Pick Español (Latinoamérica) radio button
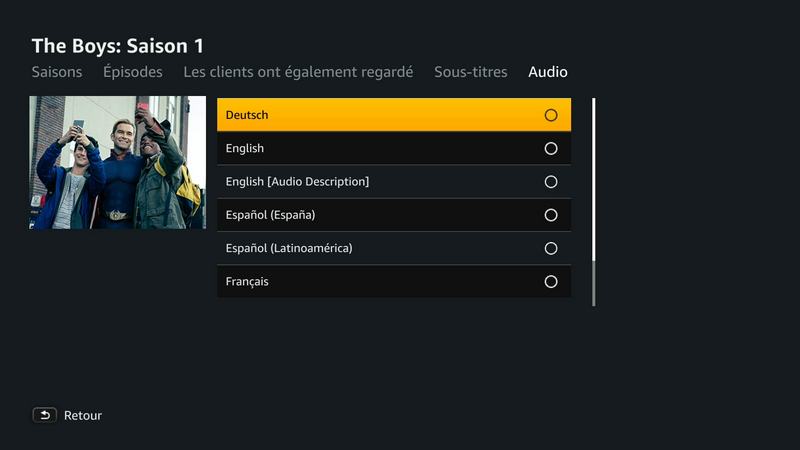Screen dimensions: 800x450 click(x=551, y=248)
